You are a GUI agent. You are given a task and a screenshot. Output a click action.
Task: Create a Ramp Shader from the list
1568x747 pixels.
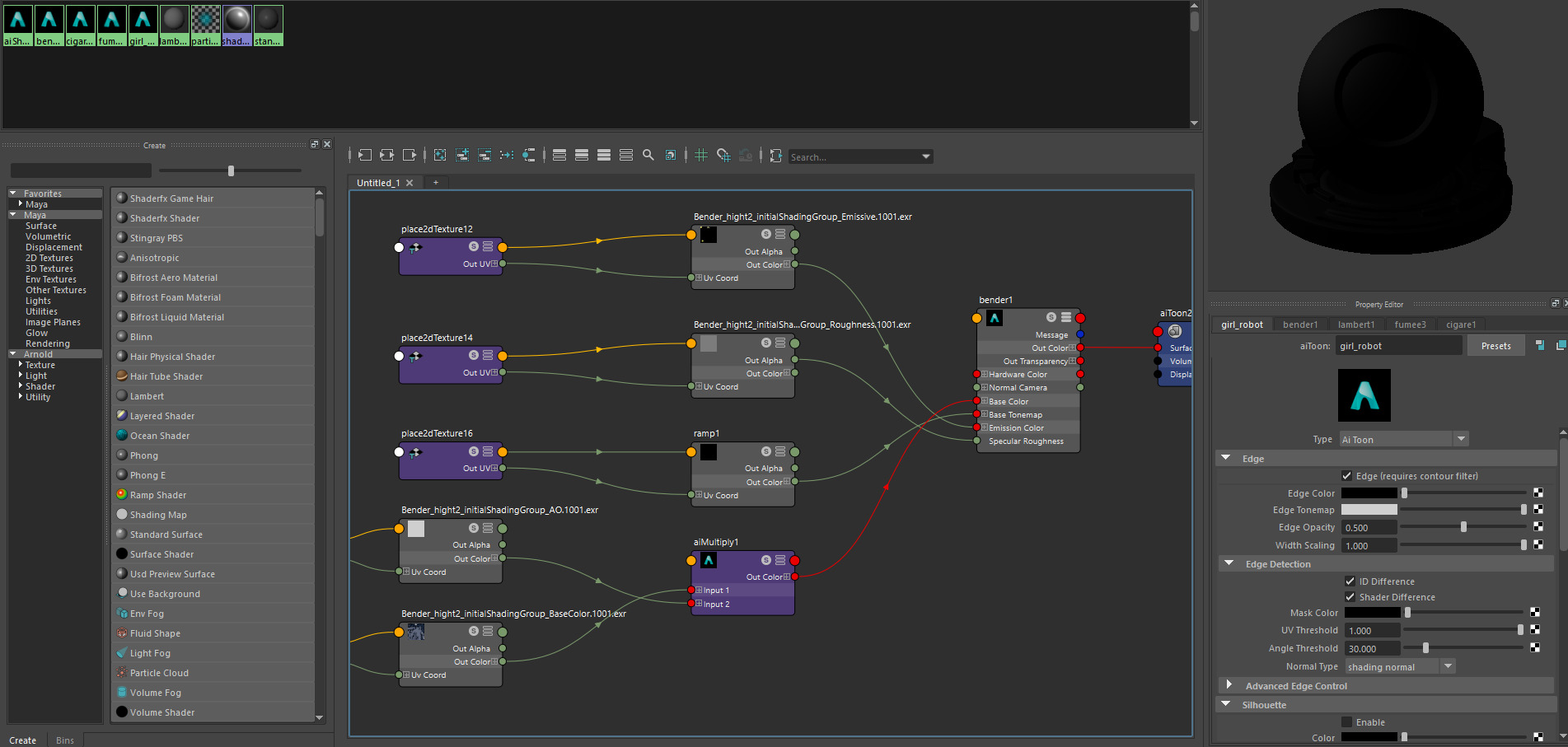pyautogui.click(x=213, y=495)
